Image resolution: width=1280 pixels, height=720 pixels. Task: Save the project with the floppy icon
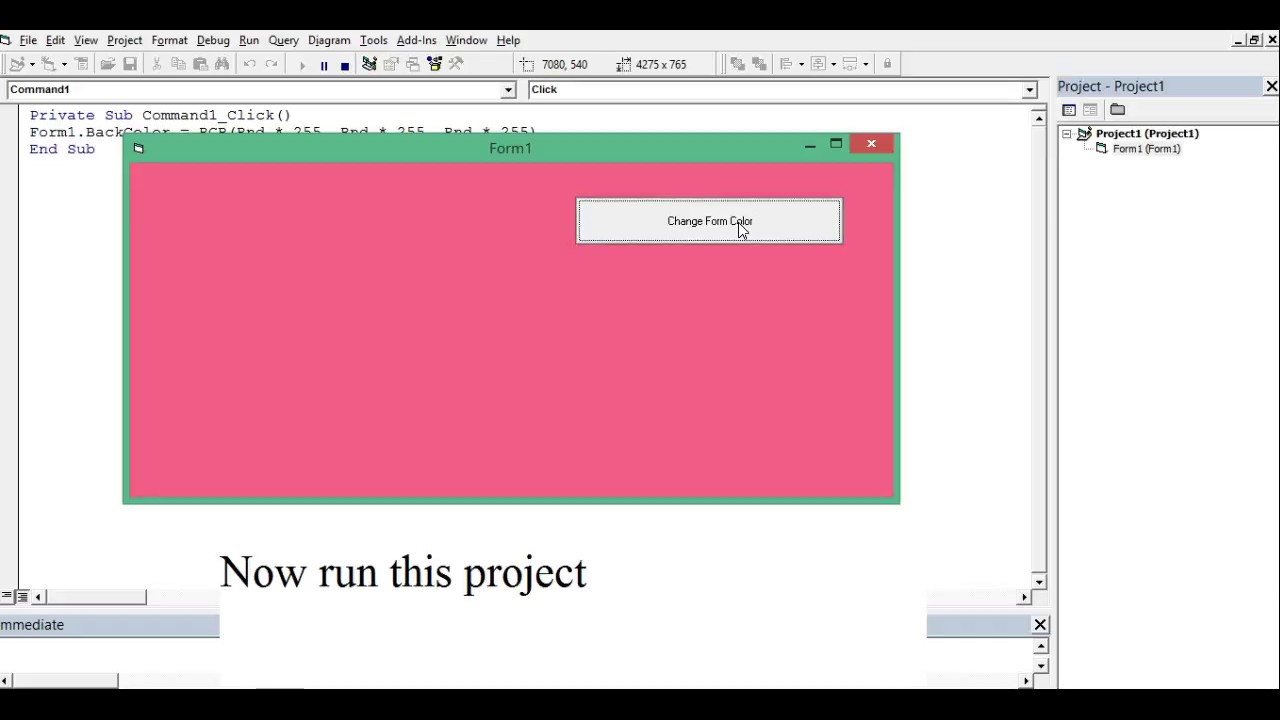click(x=130, y=64)
